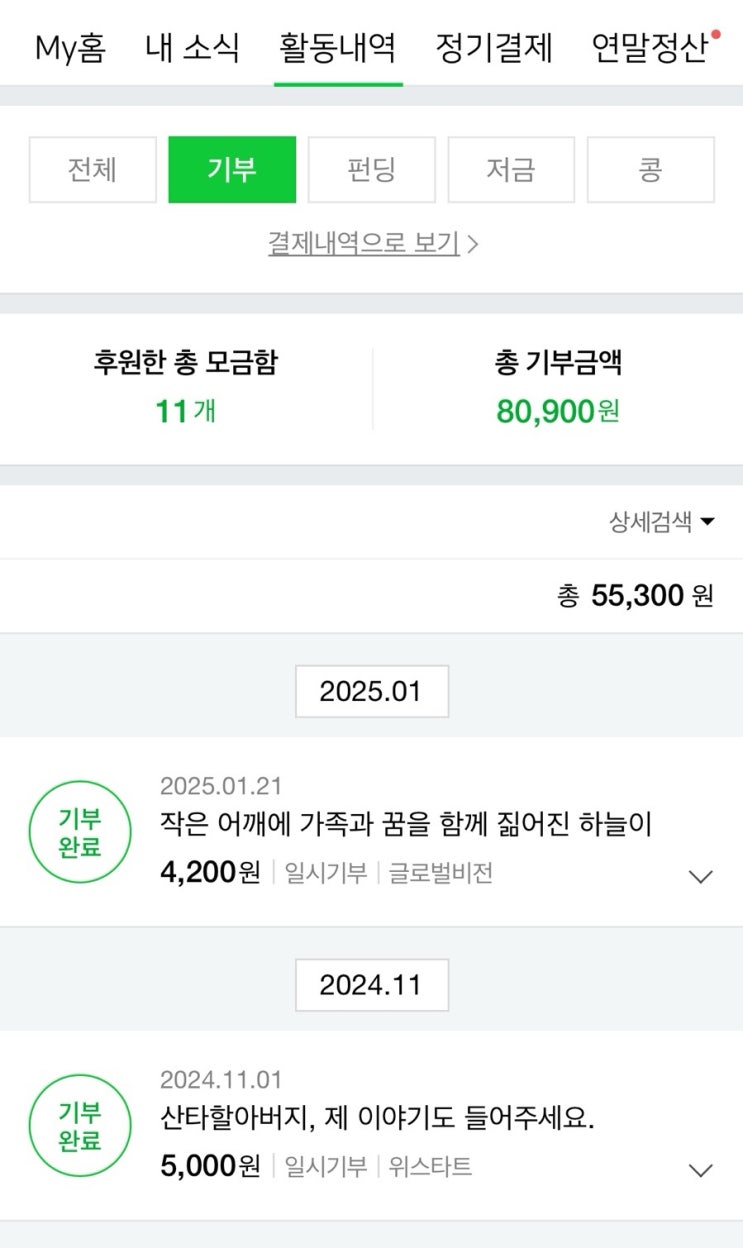This screenshot has width=743, height=1248.
Task: Filter activity by 저금
Action: coord(511,170)
